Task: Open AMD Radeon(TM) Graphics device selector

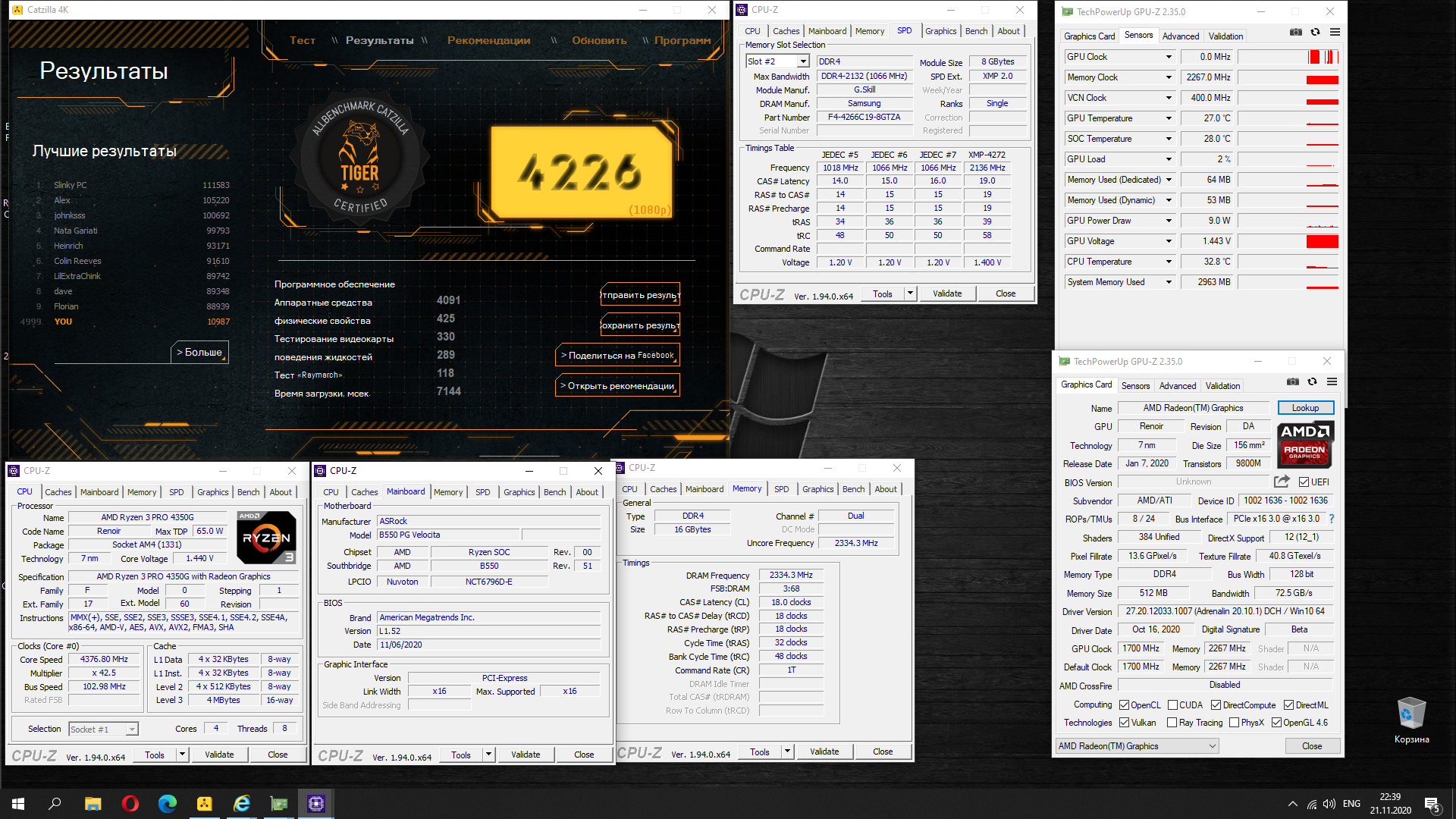Action: pyautogui.click(x=1137, y=746)
